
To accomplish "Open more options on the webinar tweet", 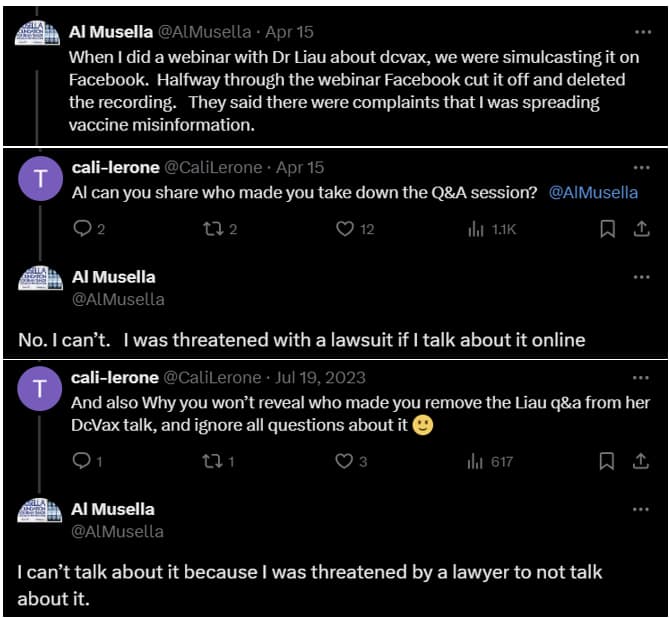I will 641,32.
